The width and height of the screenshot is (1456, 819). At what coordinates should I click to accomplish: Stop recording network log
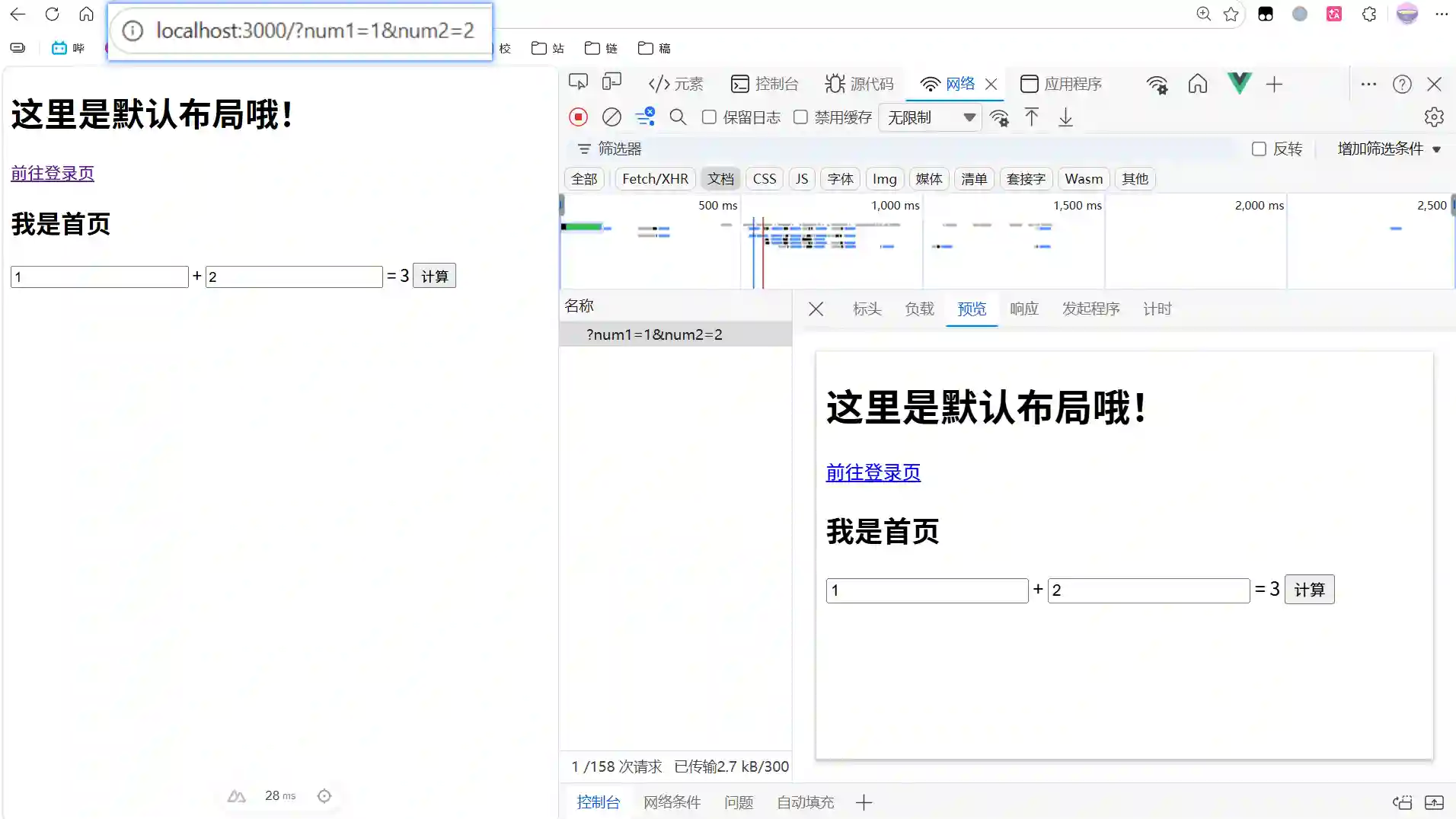(x=578, y=117)
